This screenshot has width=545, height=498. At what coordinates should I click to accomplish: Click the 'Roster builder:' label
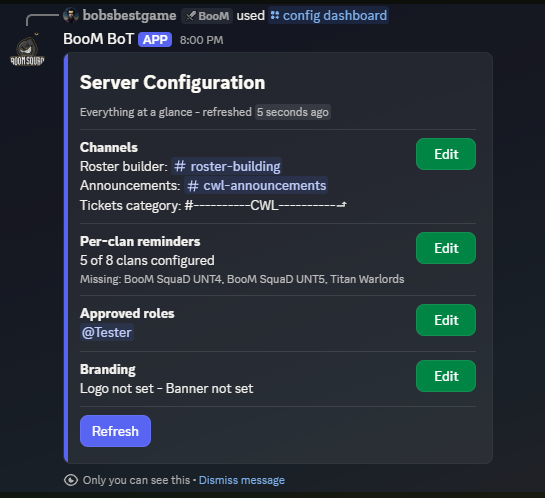[x=124, y=166]
